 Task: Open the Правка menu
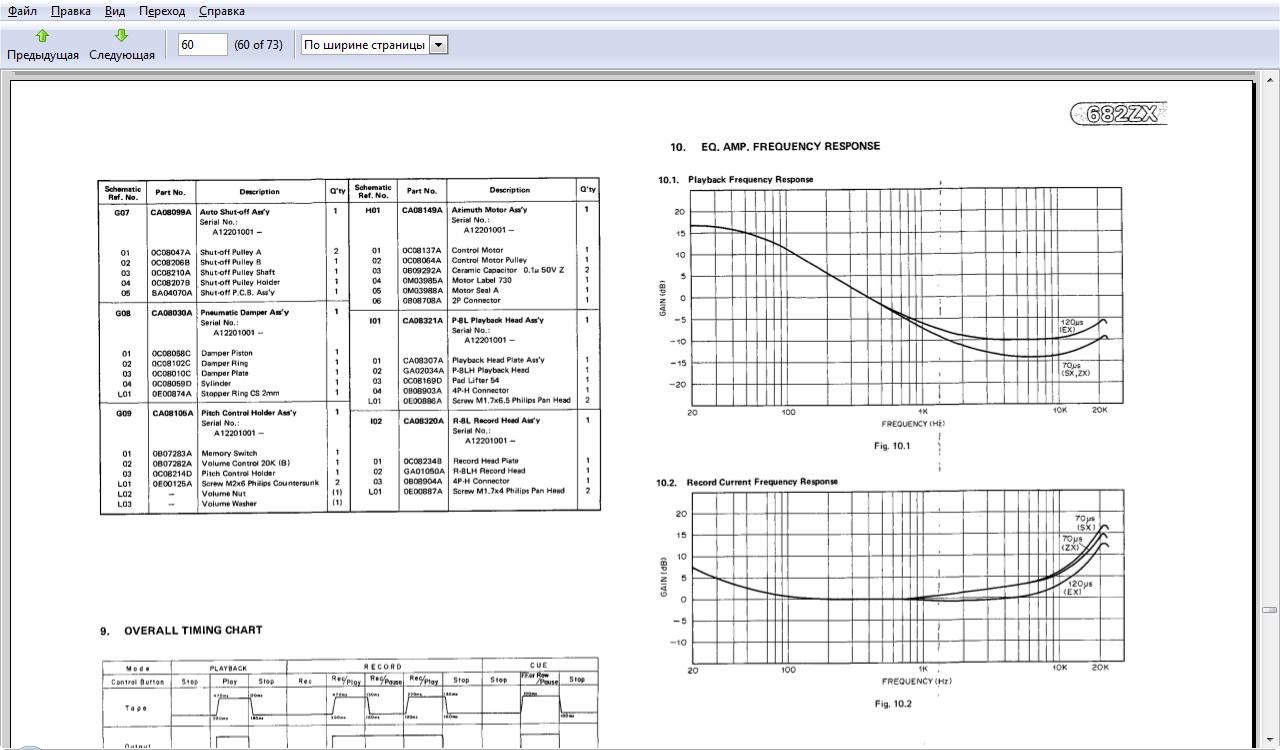pyautogui.click(x=70, y=11)
